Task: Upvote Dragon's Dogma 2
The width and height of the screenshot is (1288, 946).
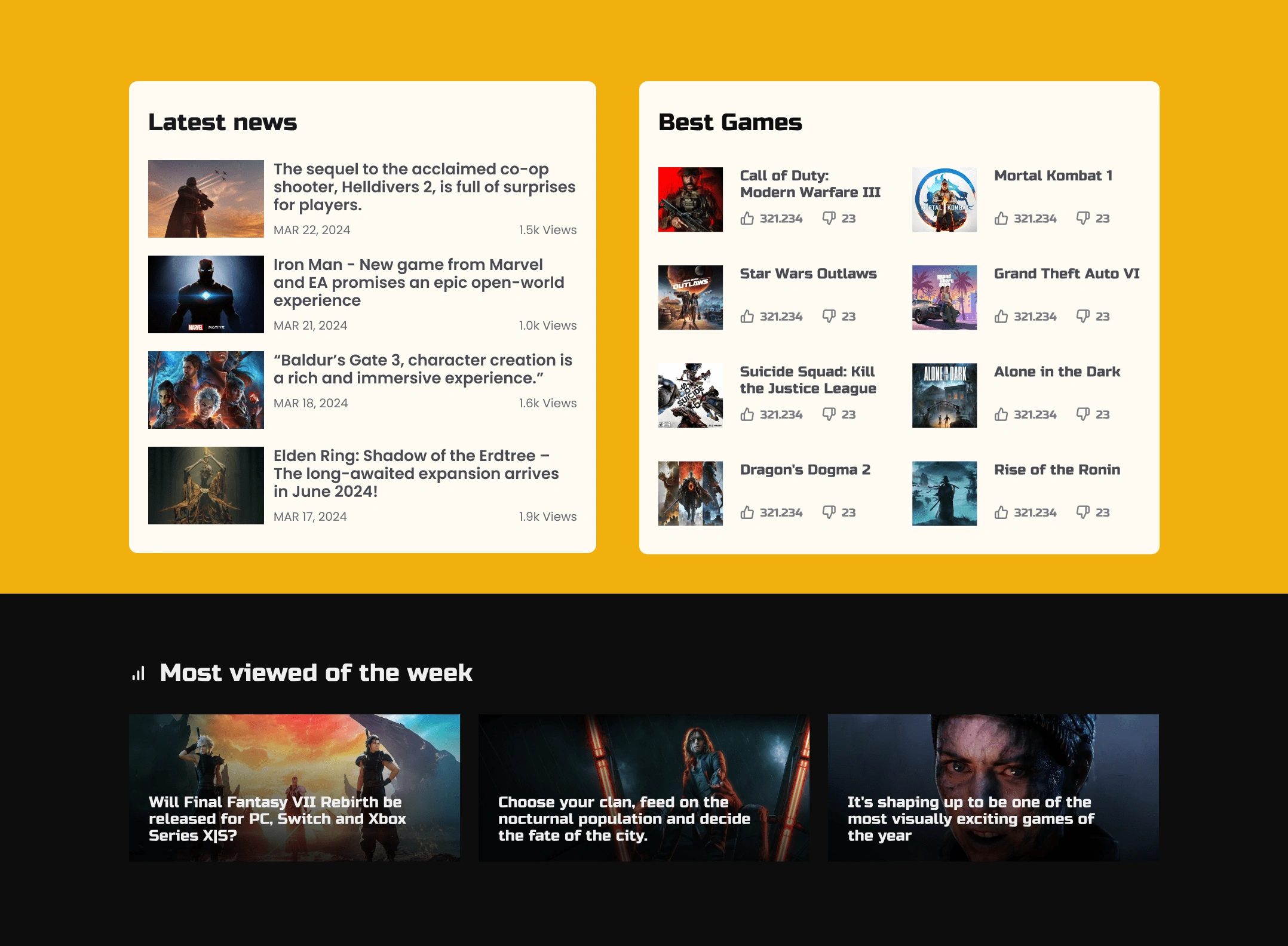Action: pyautogui.click(x=747, y=512)
